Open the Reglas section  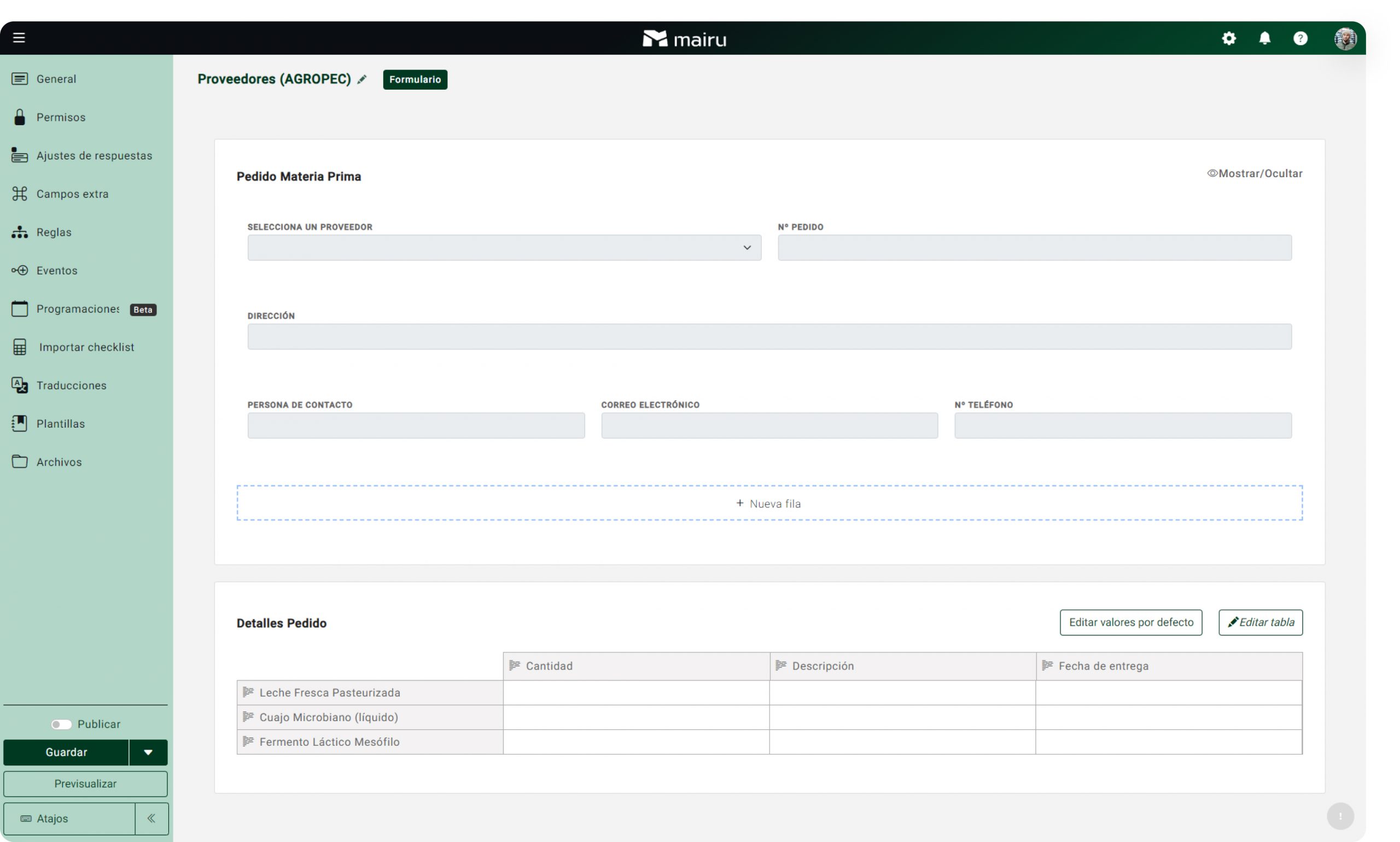[x=54, y=232]
